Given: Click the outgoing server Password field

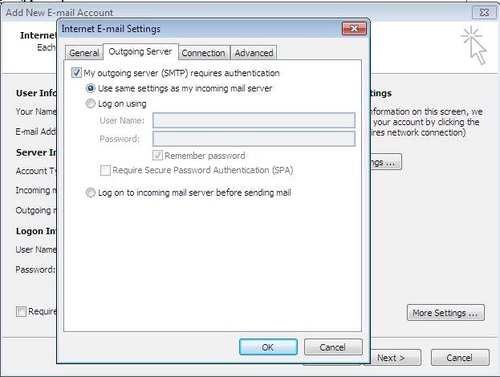Looking at the screenshot, I should pos(254,139).
